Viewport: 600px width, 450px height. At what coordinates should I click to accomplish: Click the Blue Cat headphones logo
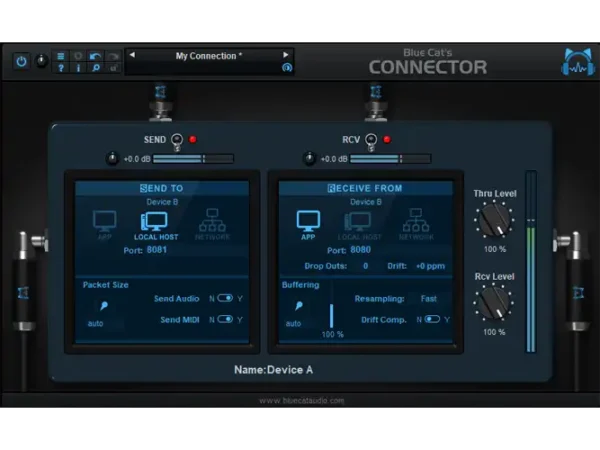[578, 61]
